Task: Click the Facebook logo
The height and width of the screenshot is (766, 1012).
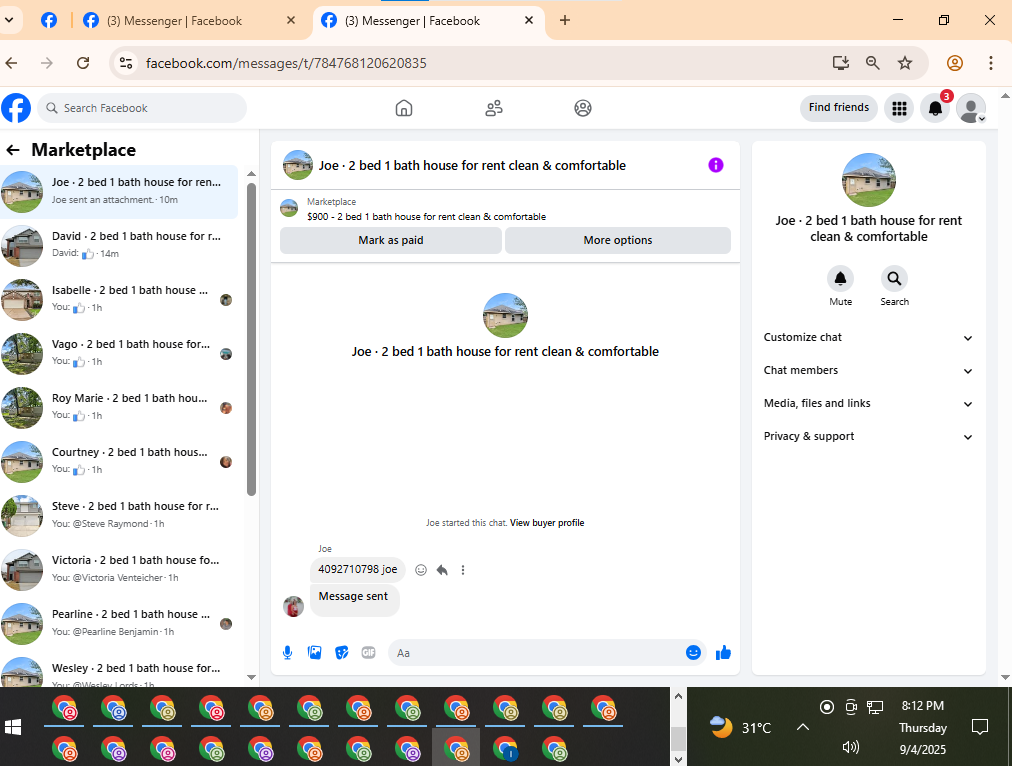Action: click(x=16, y=108)
